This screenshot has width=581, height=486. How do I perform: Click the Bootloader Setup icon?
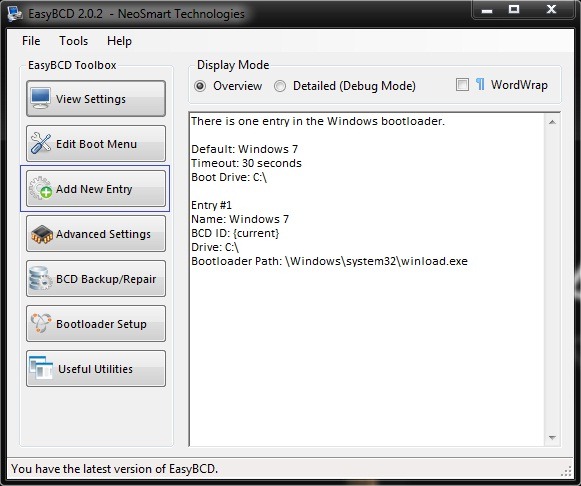pyautogui.click(x=41, y=323)
